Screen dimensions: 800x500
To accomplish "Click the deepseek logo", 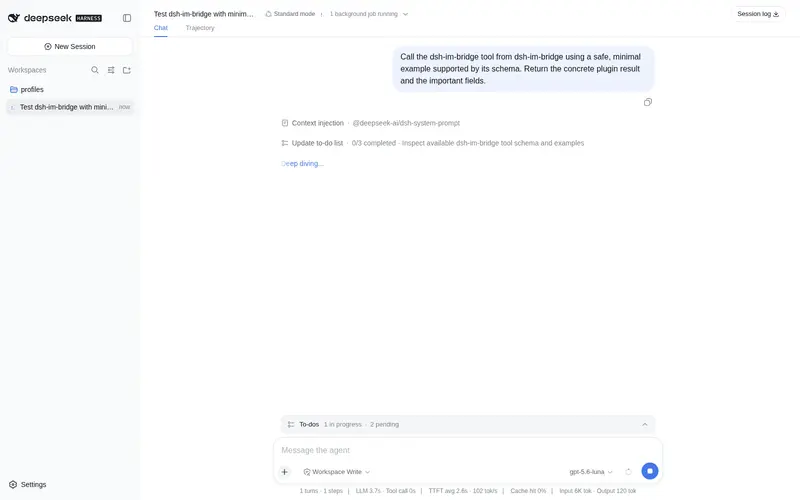I will click(40, 18).
